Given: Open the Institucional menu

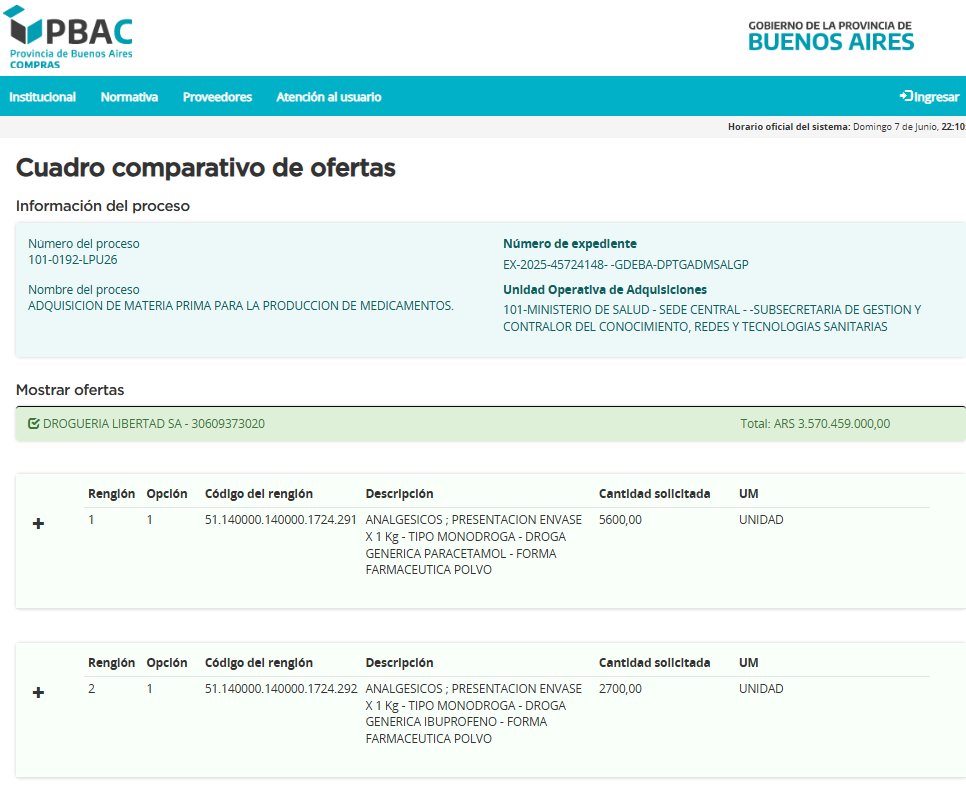Looking at the screenshot, I should pyautogui.click(x=43, y=97).
